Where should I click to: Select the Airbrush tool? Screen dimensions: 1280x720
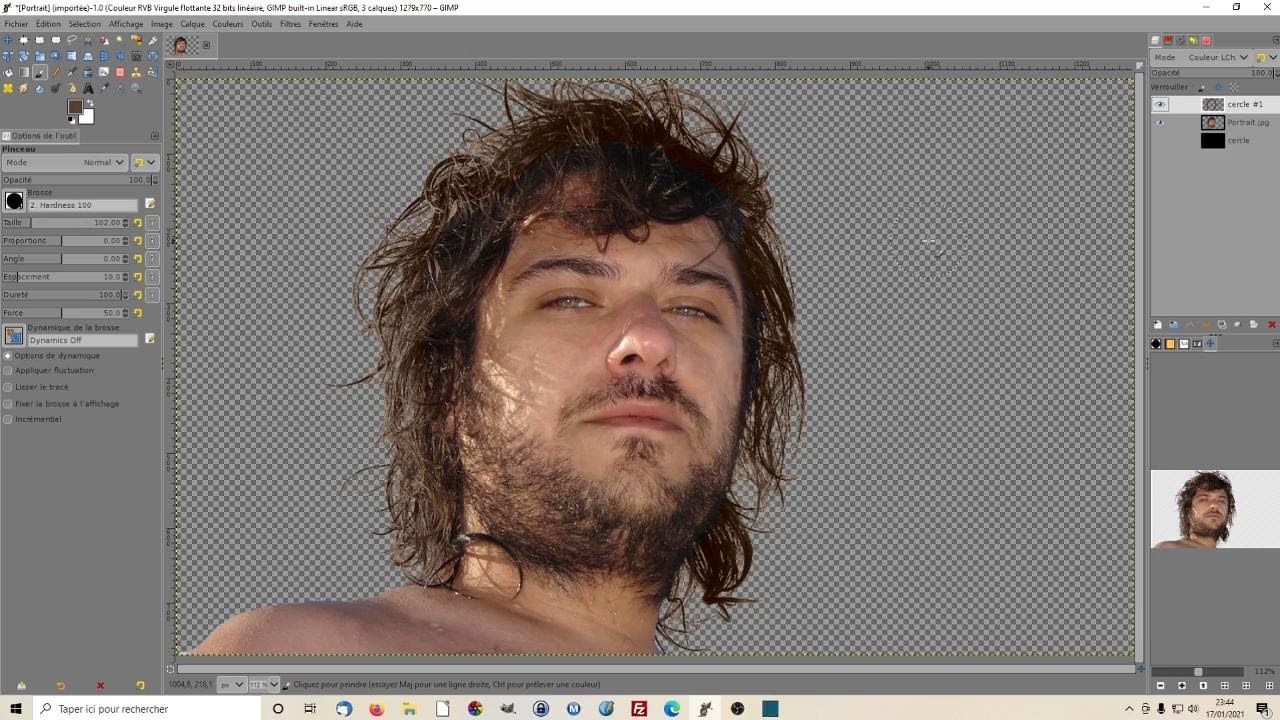click(x=72, y=72)
